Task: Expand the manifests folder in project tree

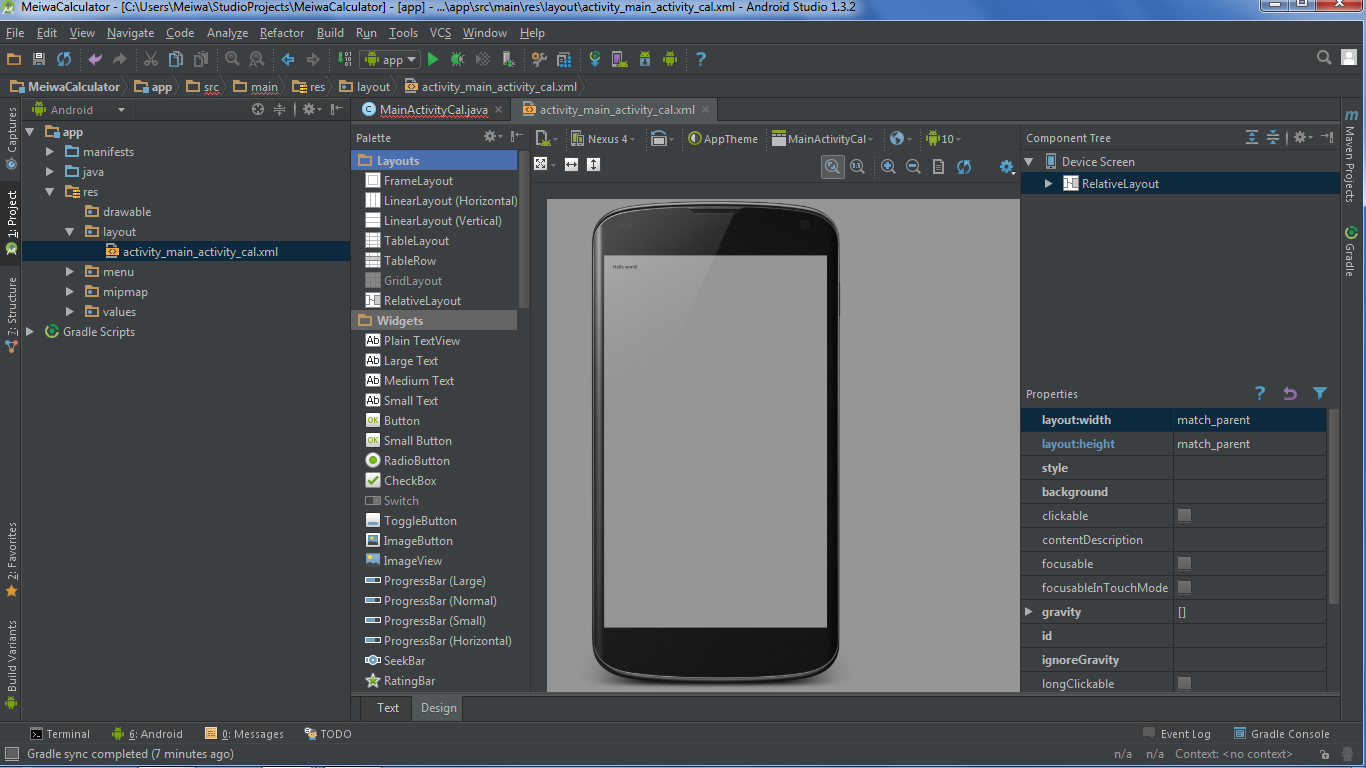Action: [50, 152]
